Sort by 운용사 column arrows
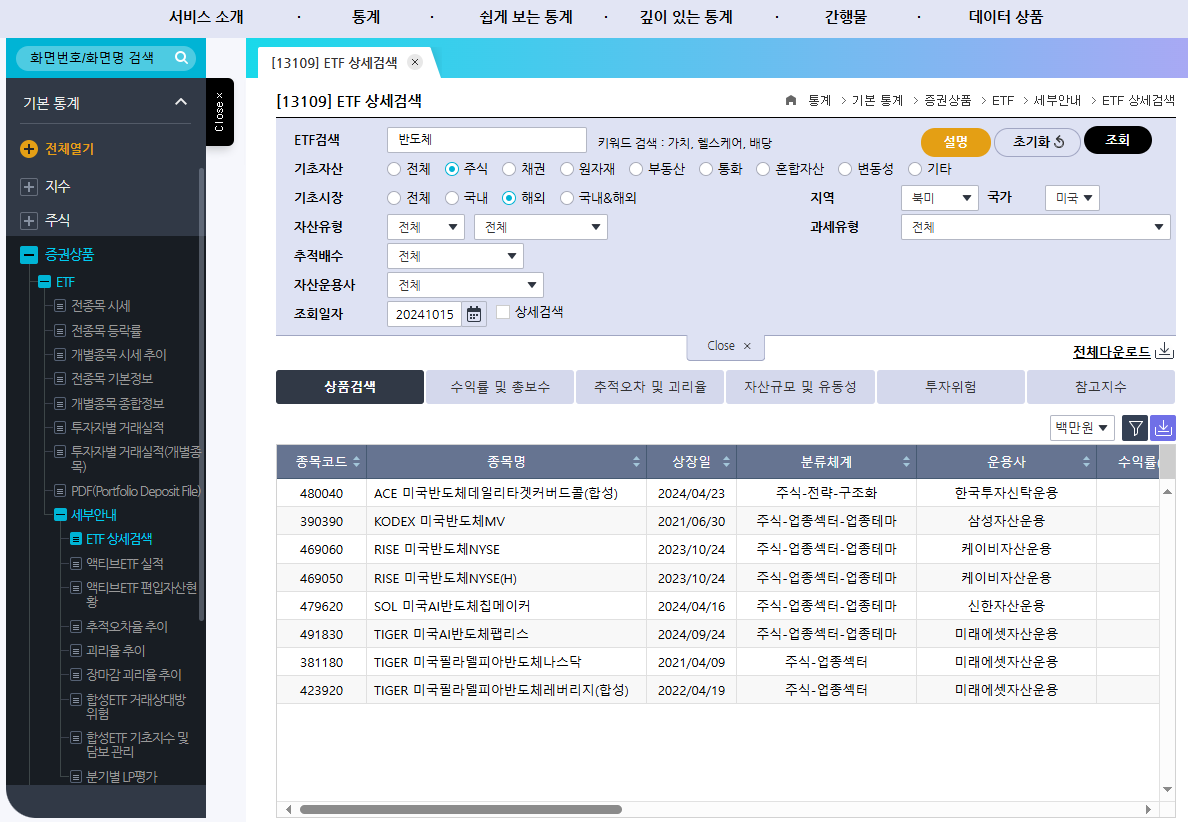 click(1086, 462)
